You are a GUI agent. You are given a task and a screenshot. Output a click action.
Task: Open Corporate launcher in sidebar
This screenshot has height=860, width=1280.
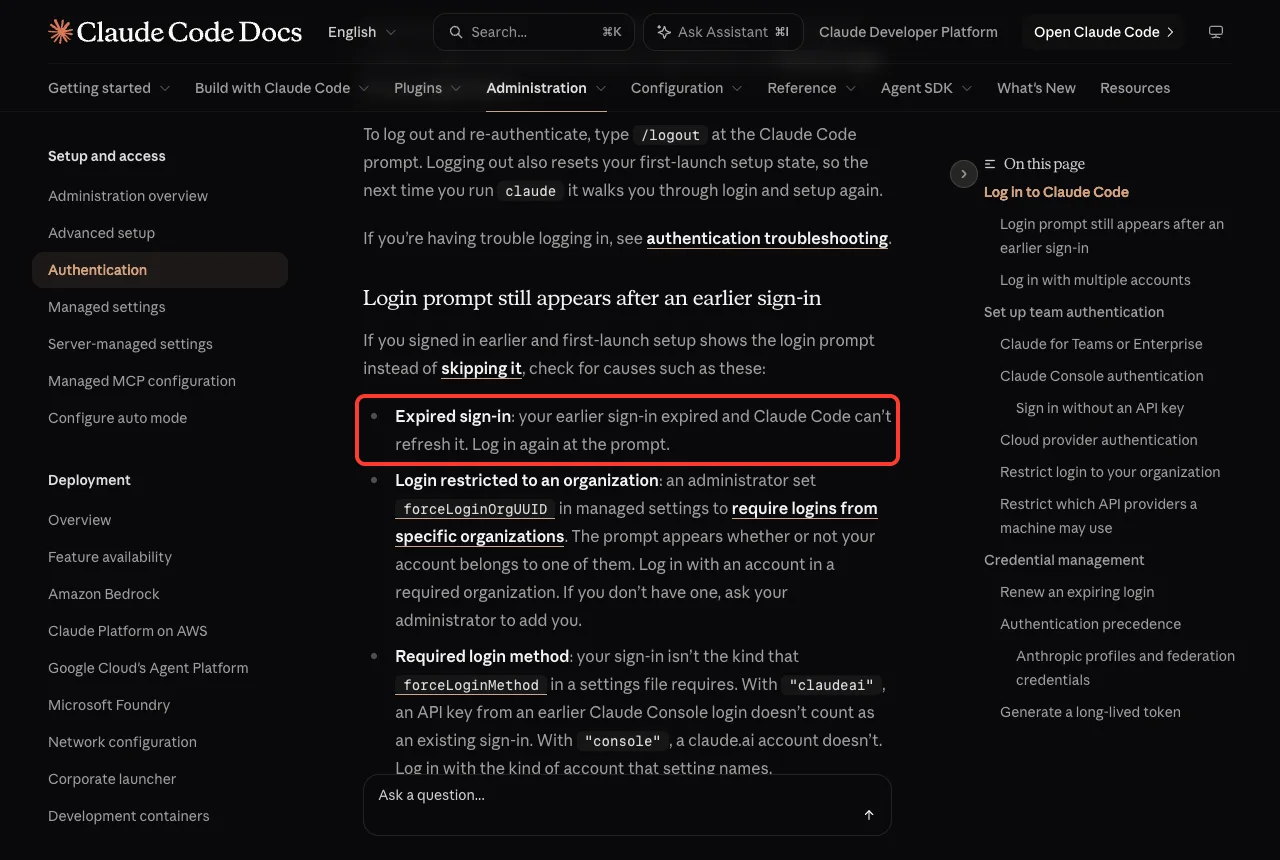[x=112, y=779]
